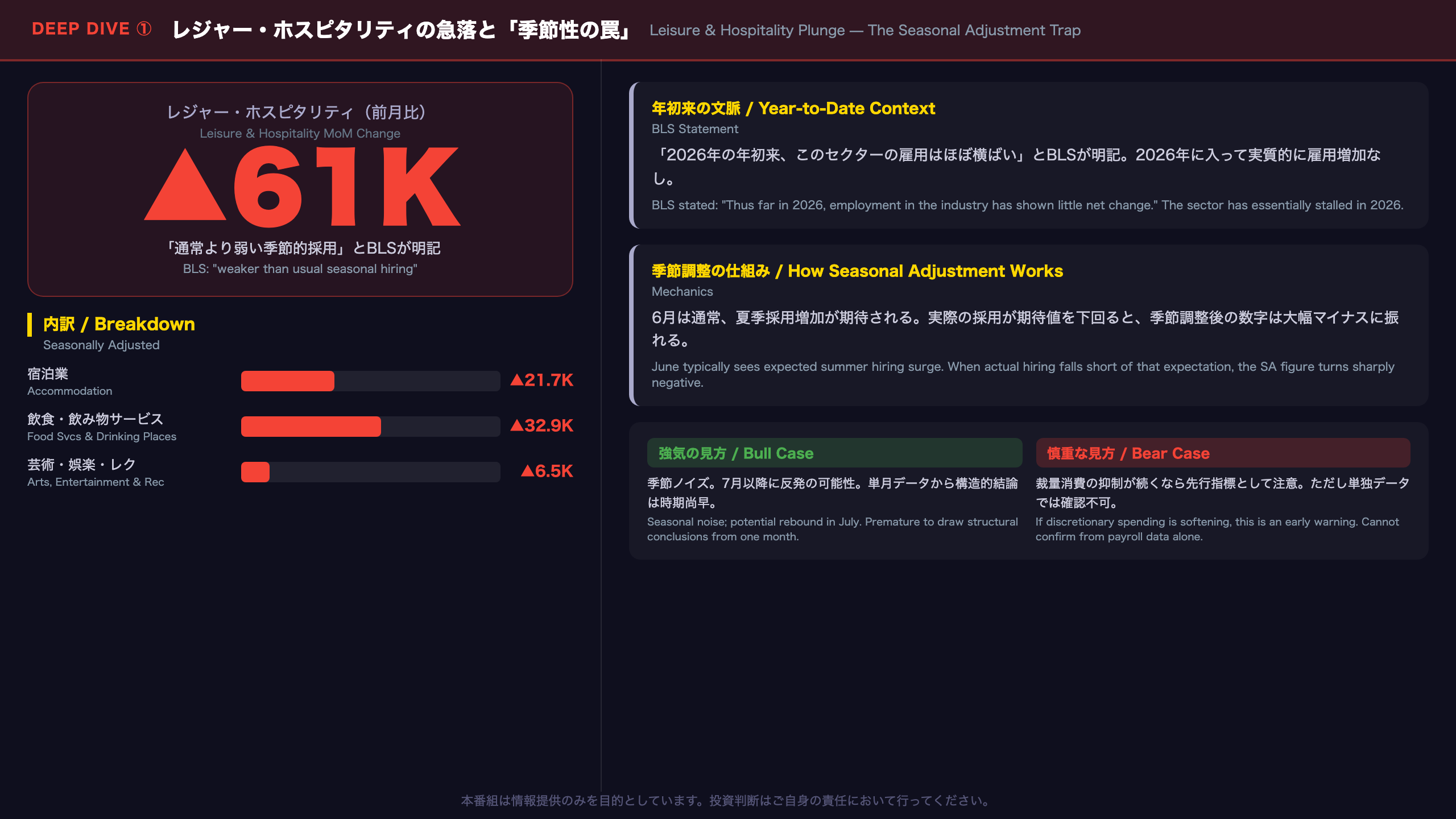1456x819 pixels.
Task: Select the 「通常より弱い季節的採用」 line
Action: [x=303, y=248]
